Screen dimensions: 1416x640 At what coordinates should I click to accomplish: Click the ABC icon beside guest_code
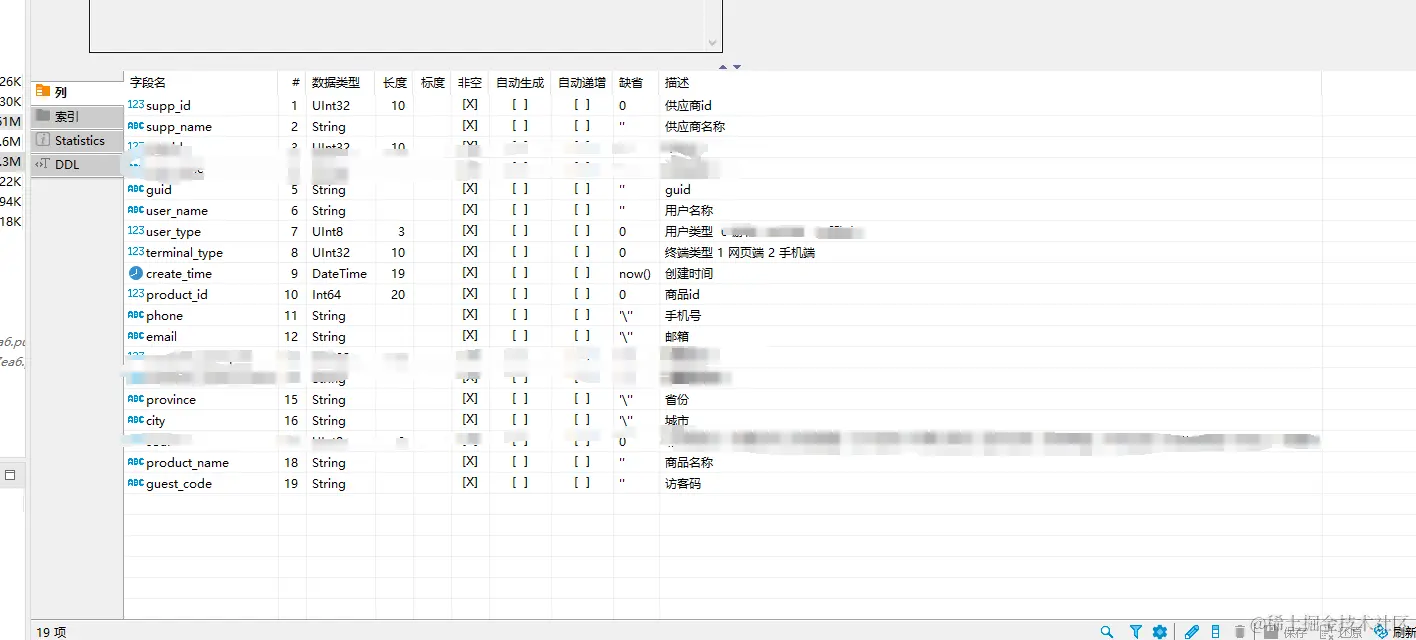click(x=136, y=483)
